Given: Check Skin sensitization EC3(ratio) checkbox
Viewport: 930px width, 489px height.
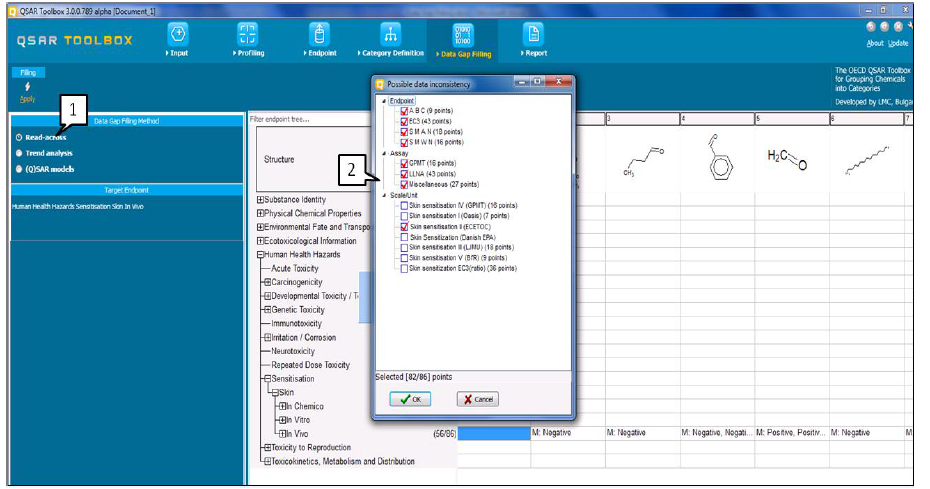Looking at the screenshot, I should [405, 269].
